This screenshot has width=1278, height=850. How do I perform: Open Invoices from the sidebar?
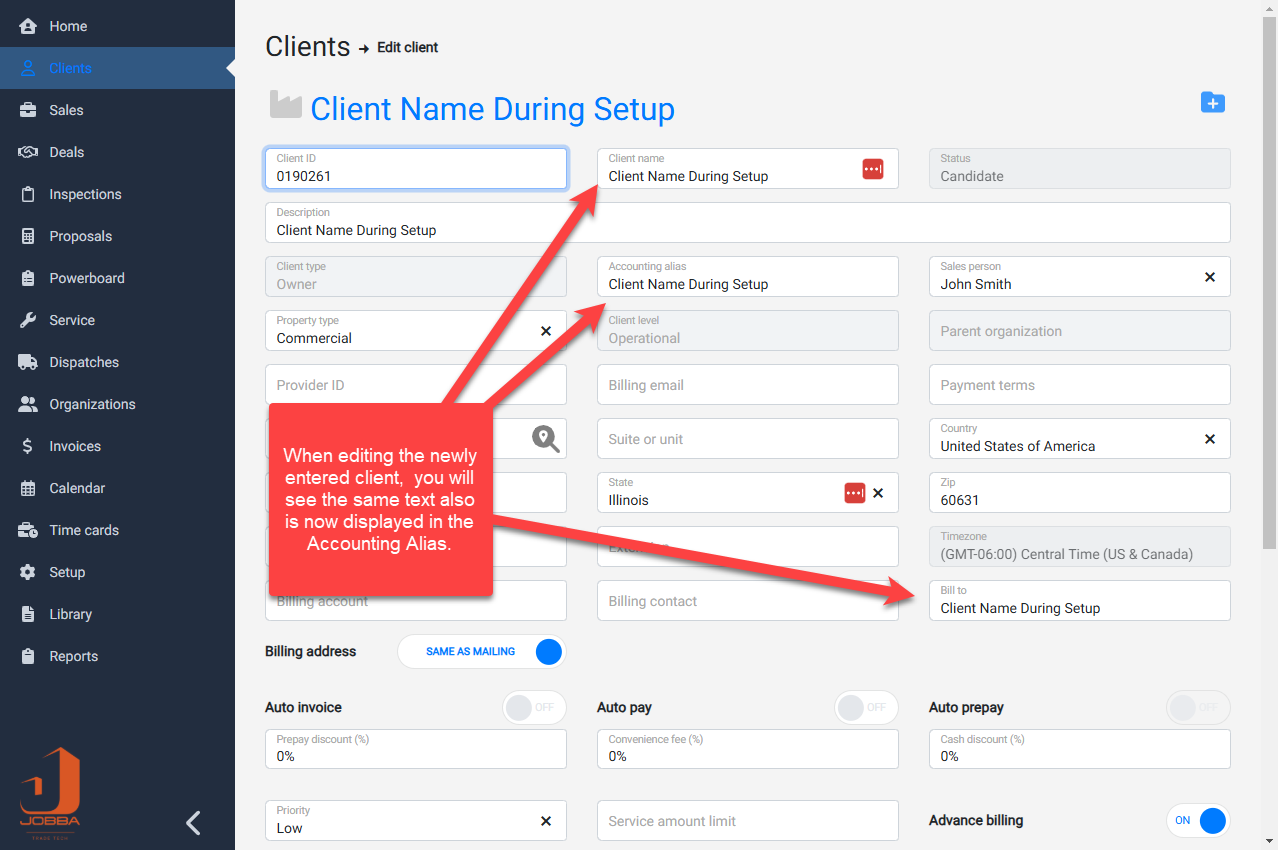tap(75, 446)
